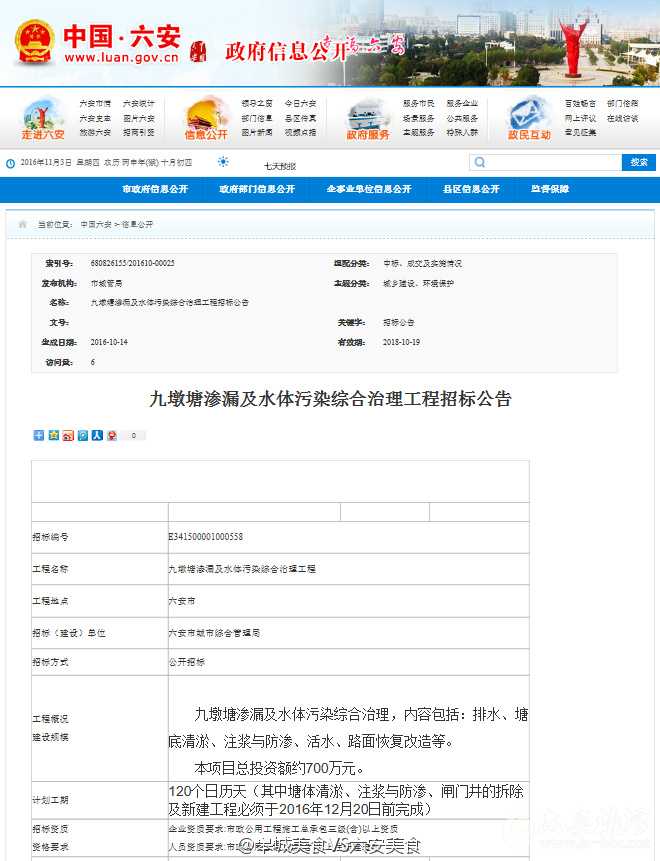The height and width of the screenshot is (861, 660).
Task: Share to QZone with star icon
Action: (x=53, y=435)
